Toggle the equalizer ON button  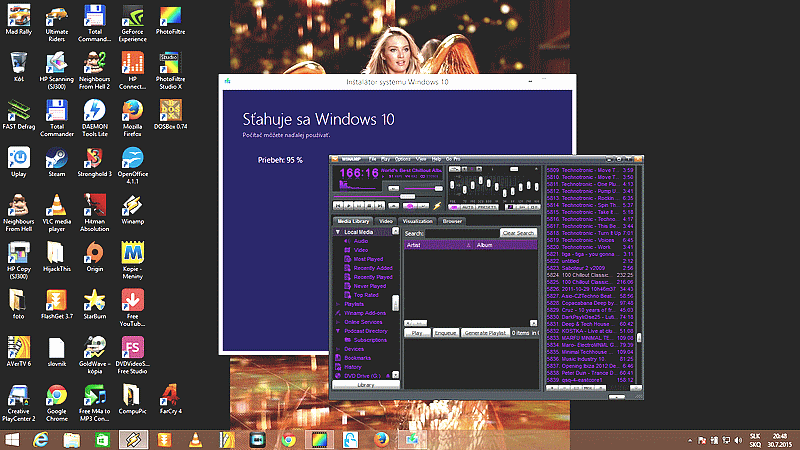coord(454,207)
